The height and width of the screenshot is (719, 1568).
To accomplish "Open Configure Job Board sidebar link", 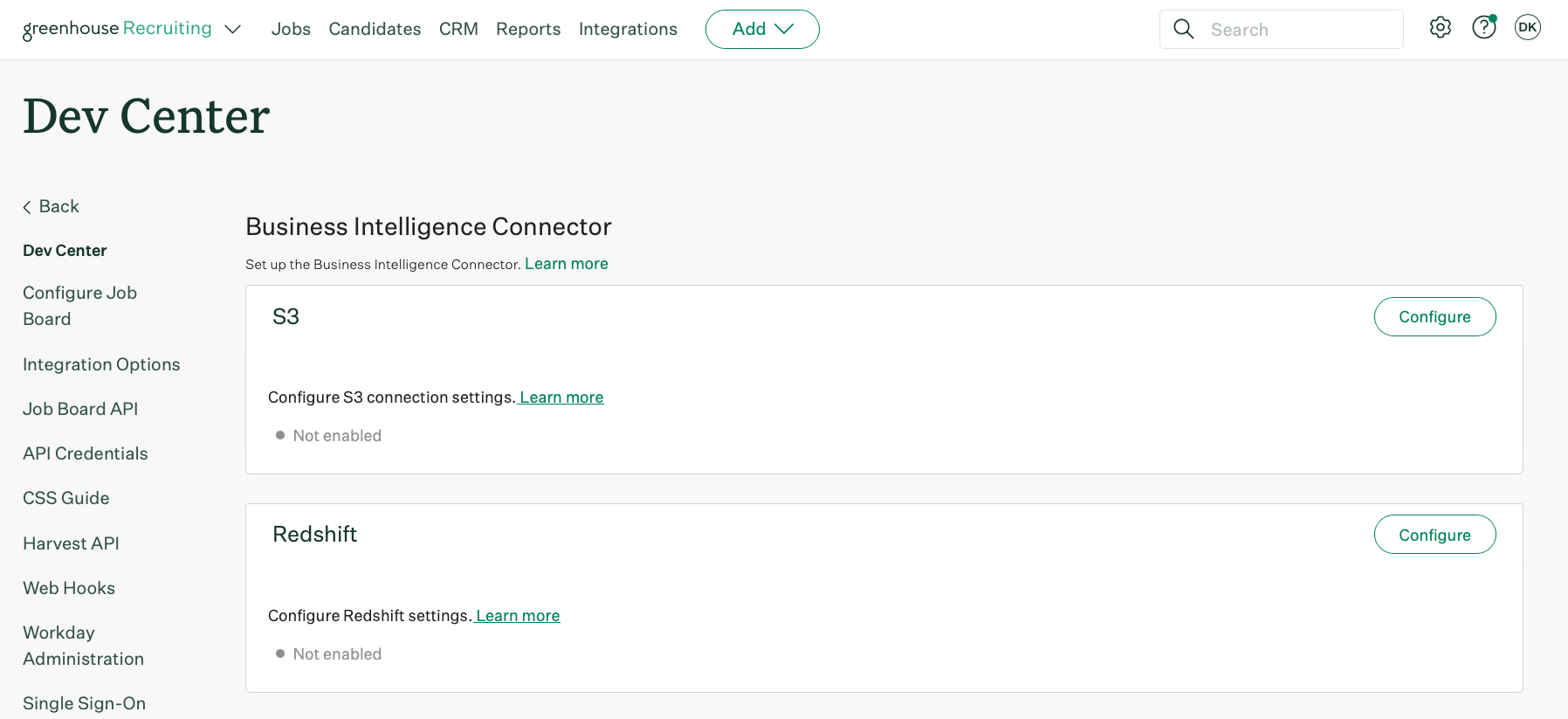I will click(80, 306).
